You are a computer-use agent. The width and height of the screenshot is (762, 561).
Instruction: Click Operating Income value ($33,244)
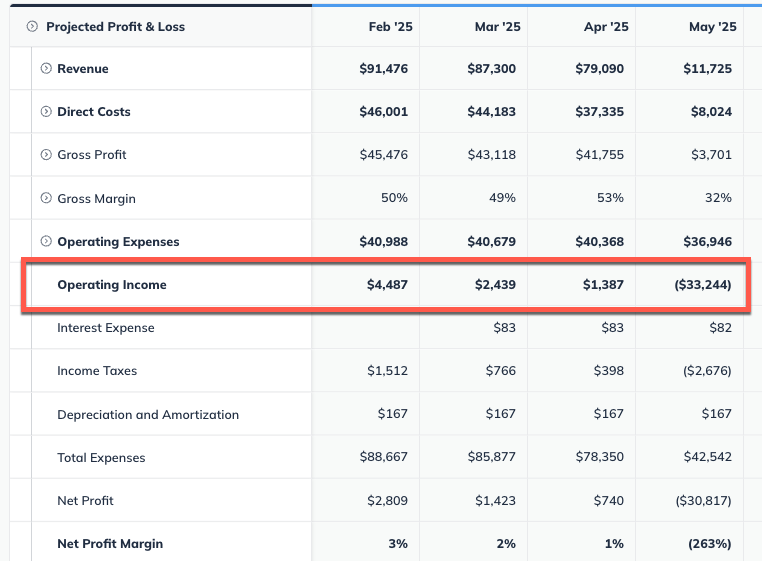tap(703, 285)
